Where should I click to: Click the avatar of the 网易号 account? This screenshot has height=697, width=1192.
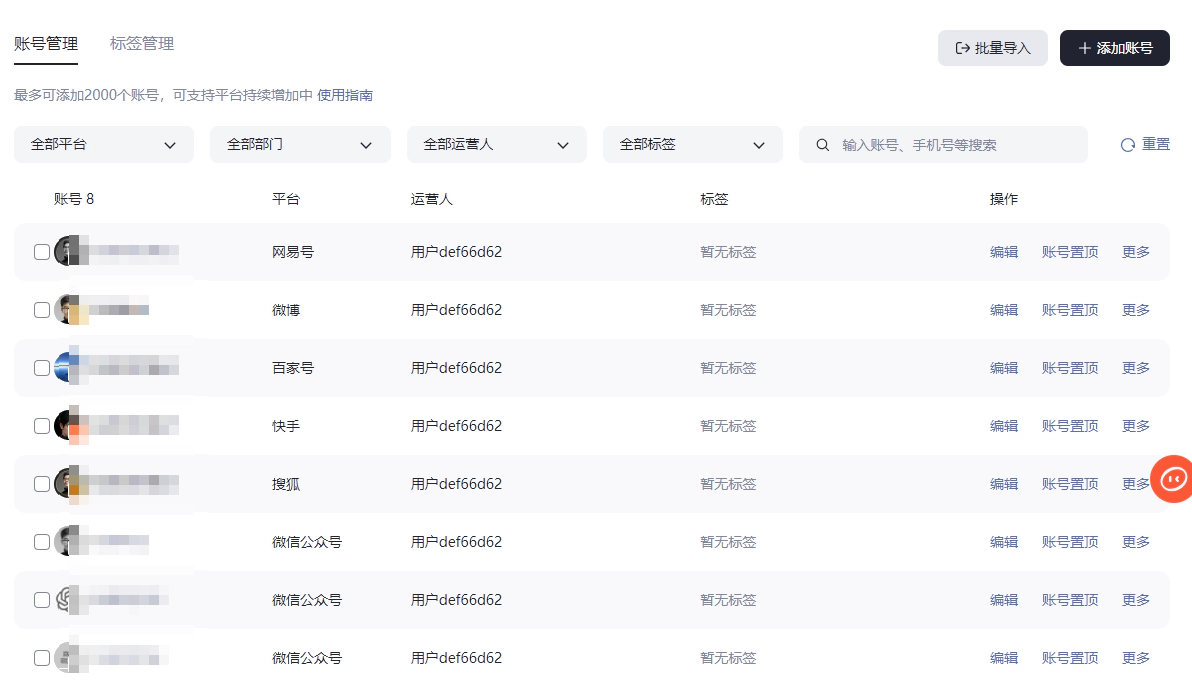tap(66, 252)
